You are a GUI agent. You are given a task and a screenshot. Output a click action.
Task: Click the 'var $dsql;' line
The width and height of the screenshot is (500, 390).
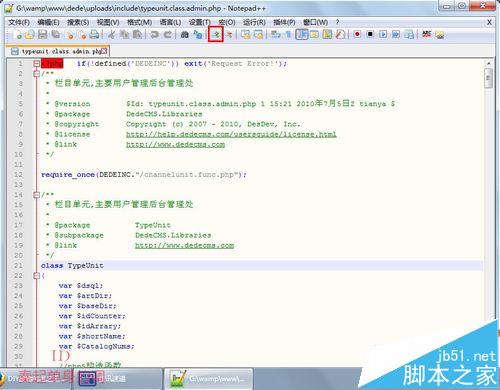(x=81, y=286)
